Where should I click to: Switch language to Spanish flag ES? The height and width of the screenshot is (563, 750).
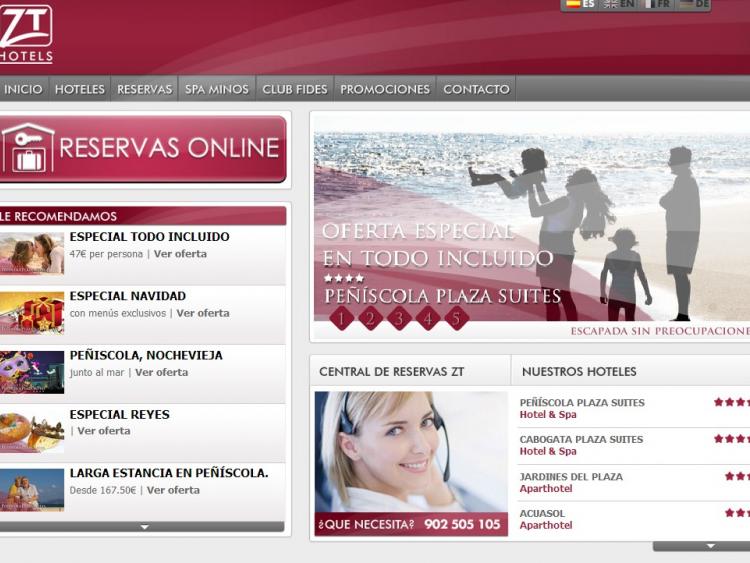pyautogui.click(x=581, y=4)
